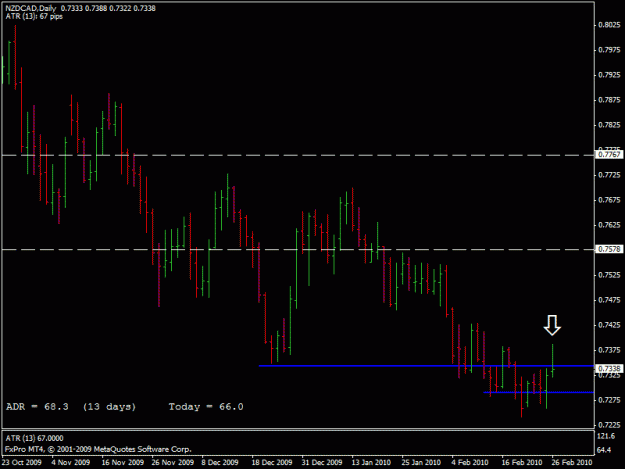Image resolution: width=625 pixels, height=469 pixels.
Task: Click the 4 Feb 2010 date label
Action: click(x=470, y=462)
